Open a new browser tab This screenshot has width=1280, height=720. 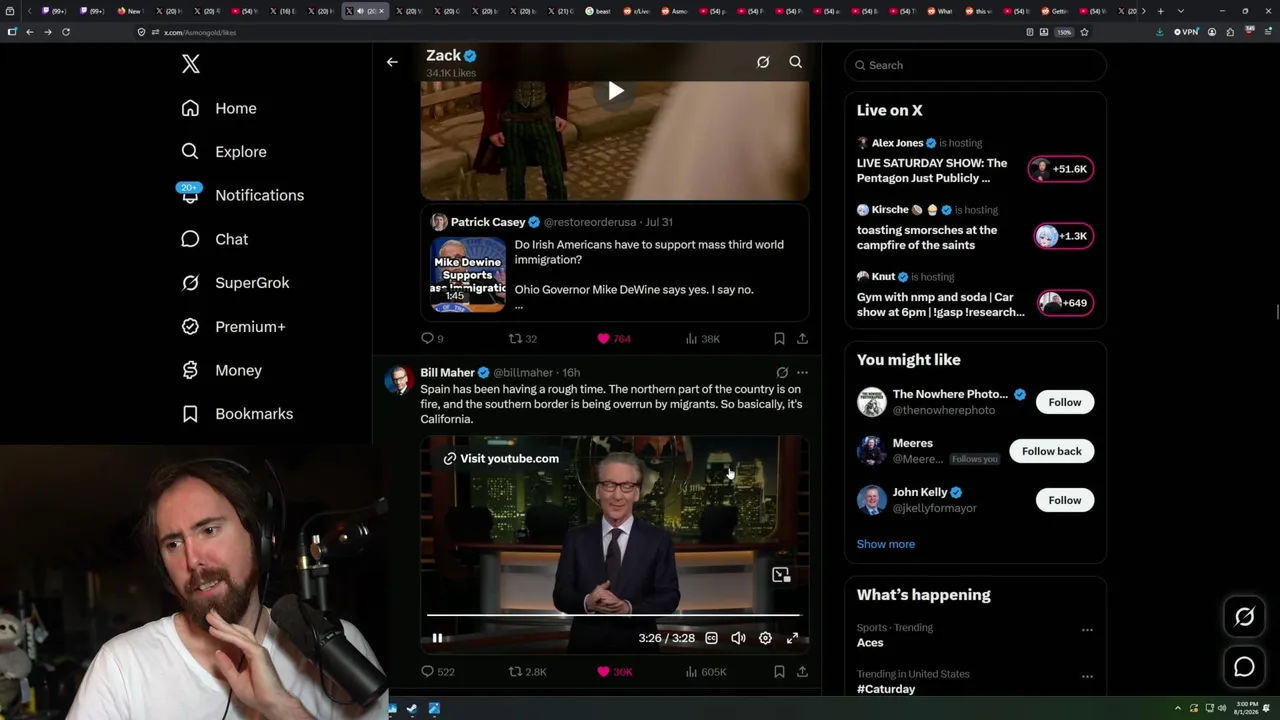[1160, 11]
